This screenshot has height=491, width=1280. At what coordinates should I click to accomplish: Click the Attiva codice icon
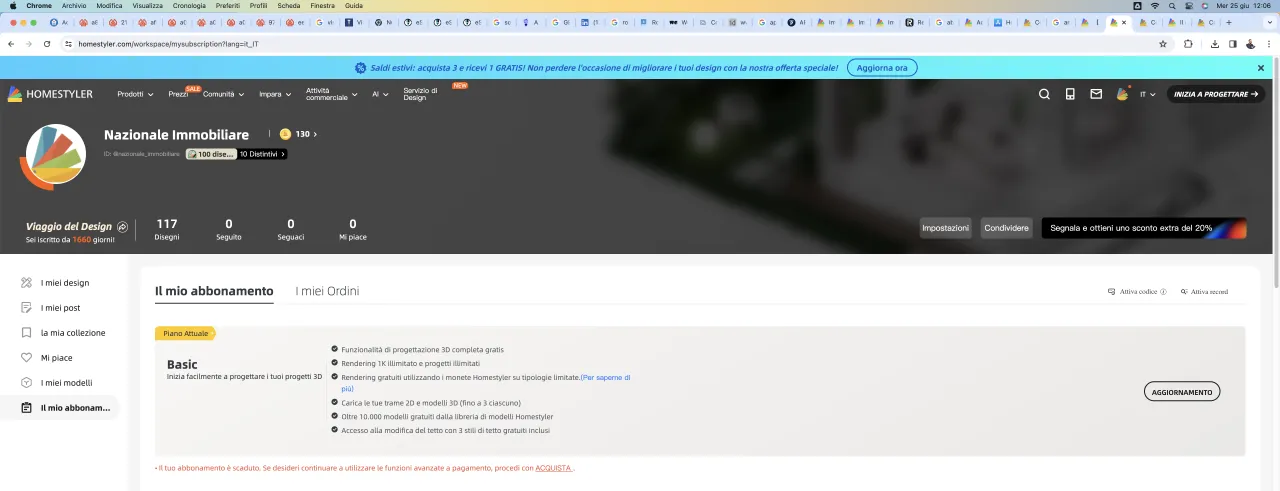pyautogui.click(x=1111, y=292)
